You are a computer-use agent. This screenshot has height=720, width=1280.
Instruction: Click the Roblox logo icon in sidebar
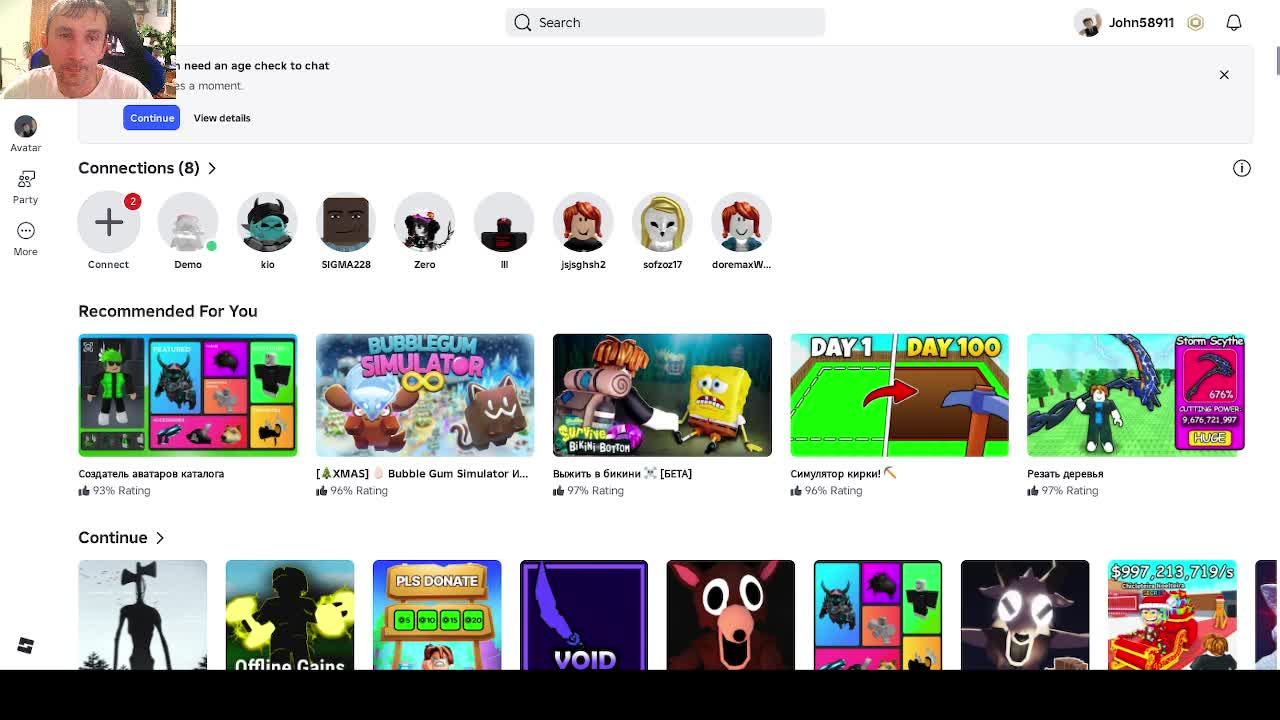pyautogui.click(x=26, y=646)
